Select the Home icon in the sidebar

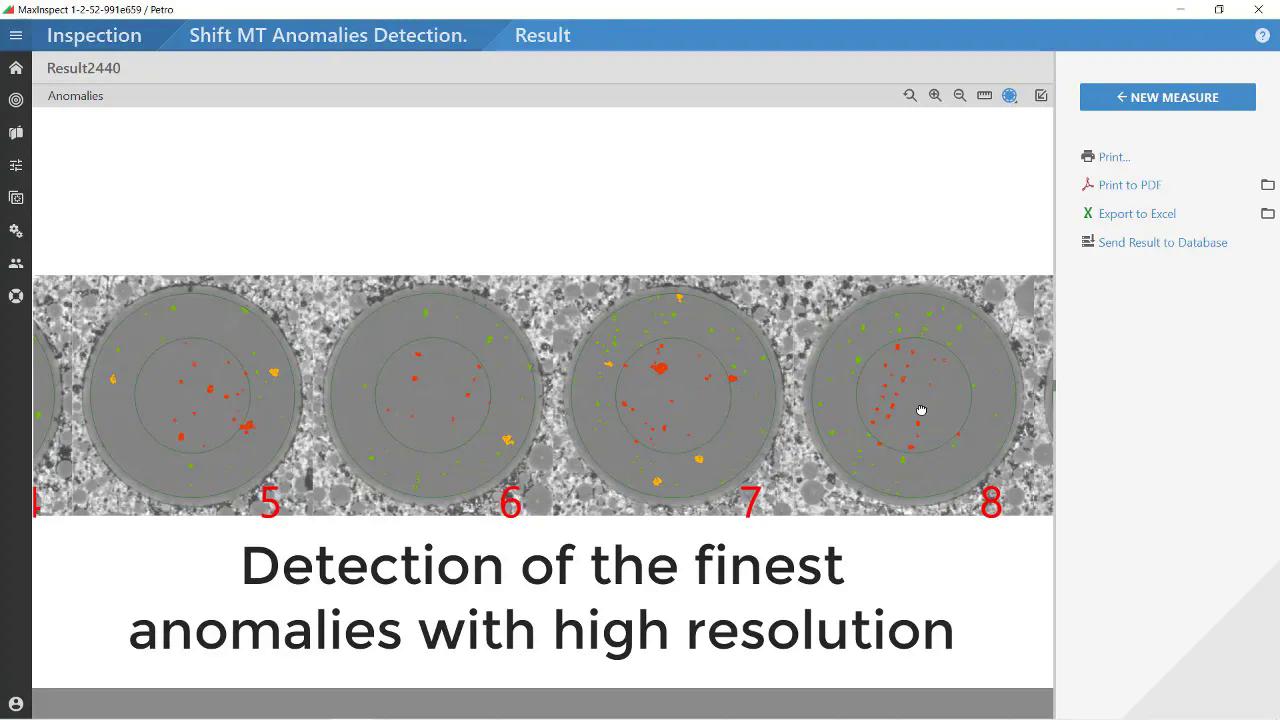(x=15, y=67)
